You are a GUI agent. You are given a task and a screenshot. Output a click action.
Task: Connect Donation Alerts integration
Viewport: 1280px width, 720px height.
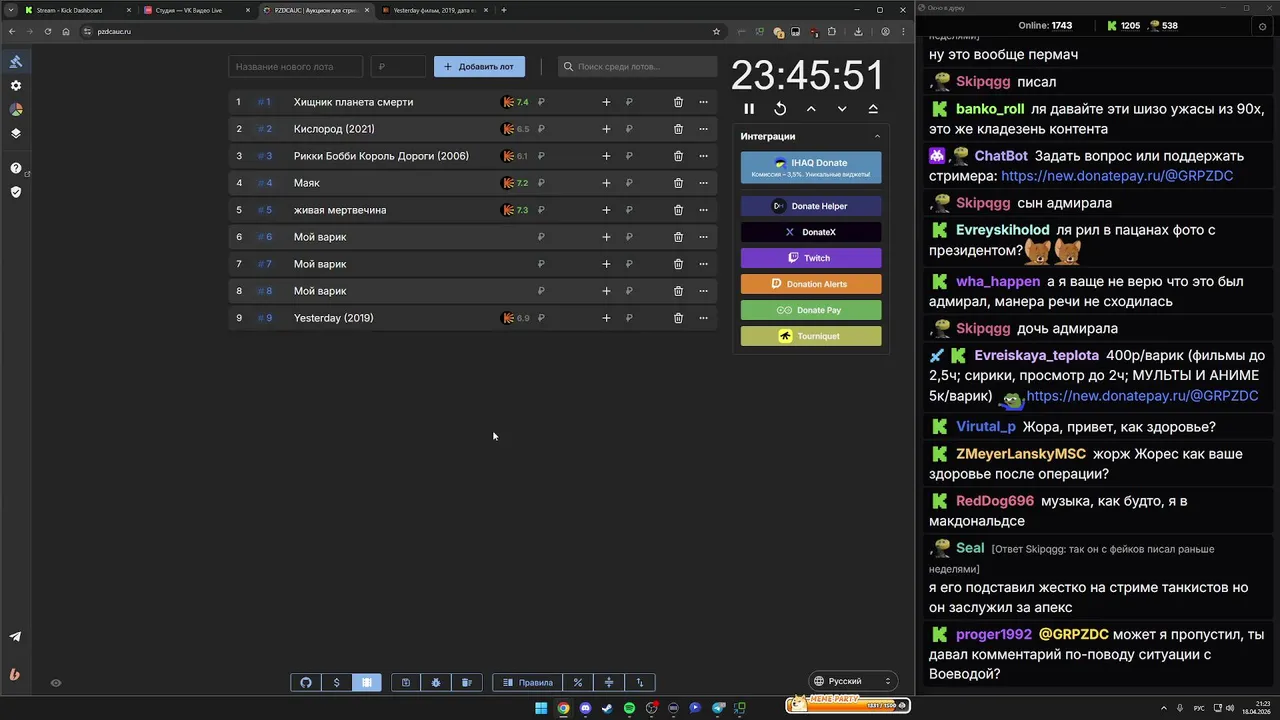[811, 284]
